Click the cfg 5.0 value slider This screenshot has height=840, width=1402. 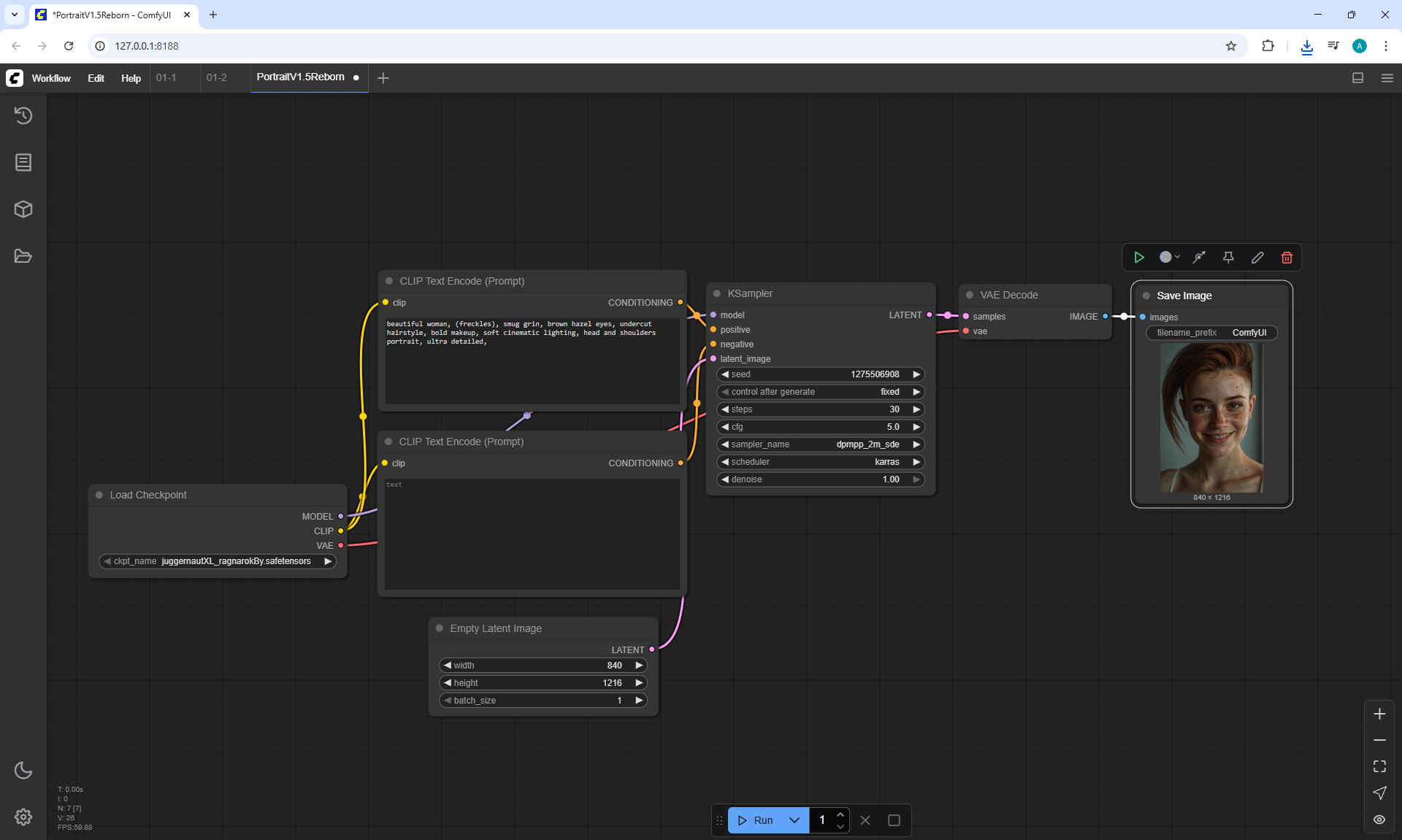[x=821, y=427]
